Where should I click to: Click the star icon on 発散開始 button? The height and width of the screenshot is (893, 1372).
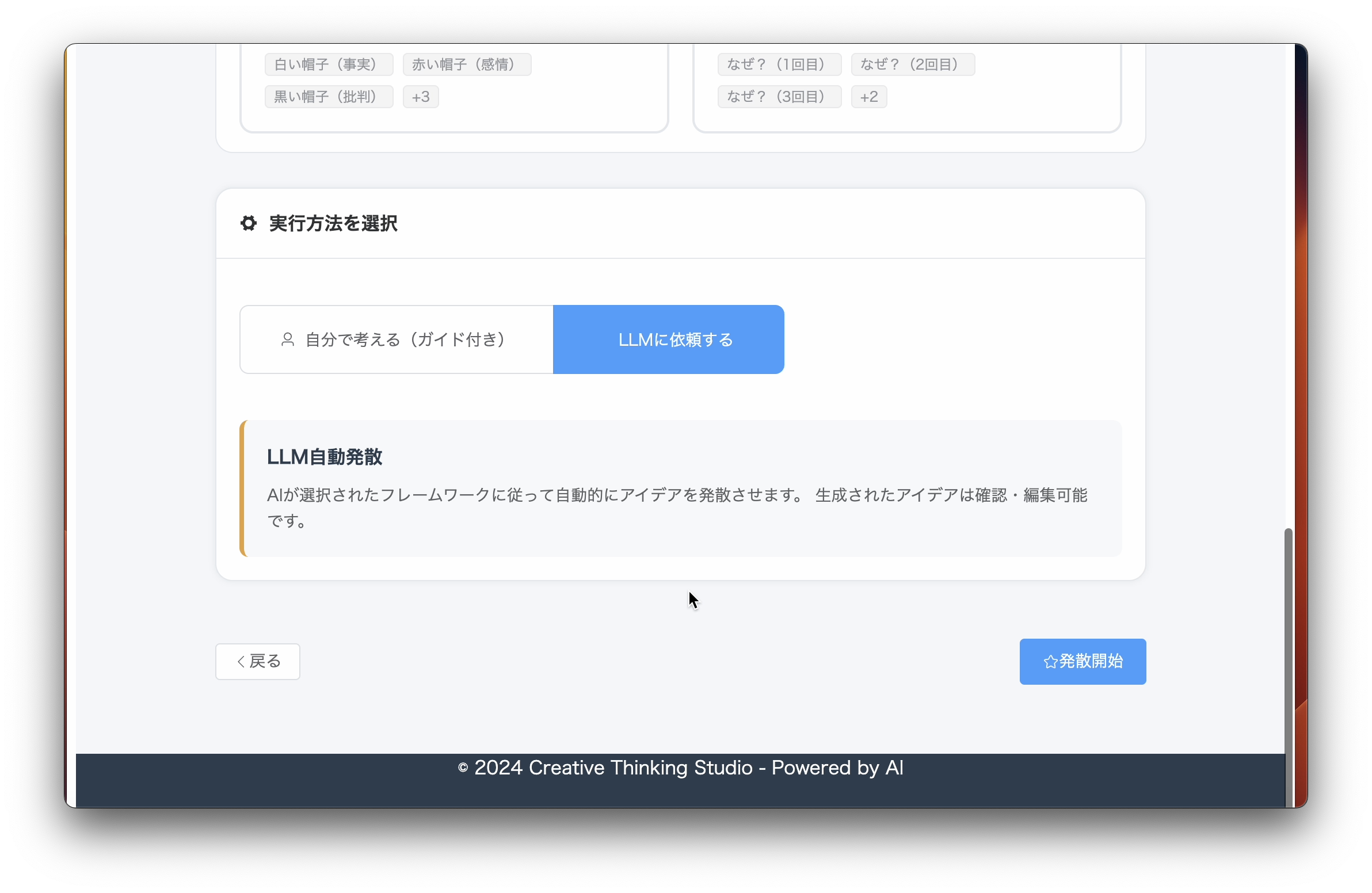(x=1050, y=661)
